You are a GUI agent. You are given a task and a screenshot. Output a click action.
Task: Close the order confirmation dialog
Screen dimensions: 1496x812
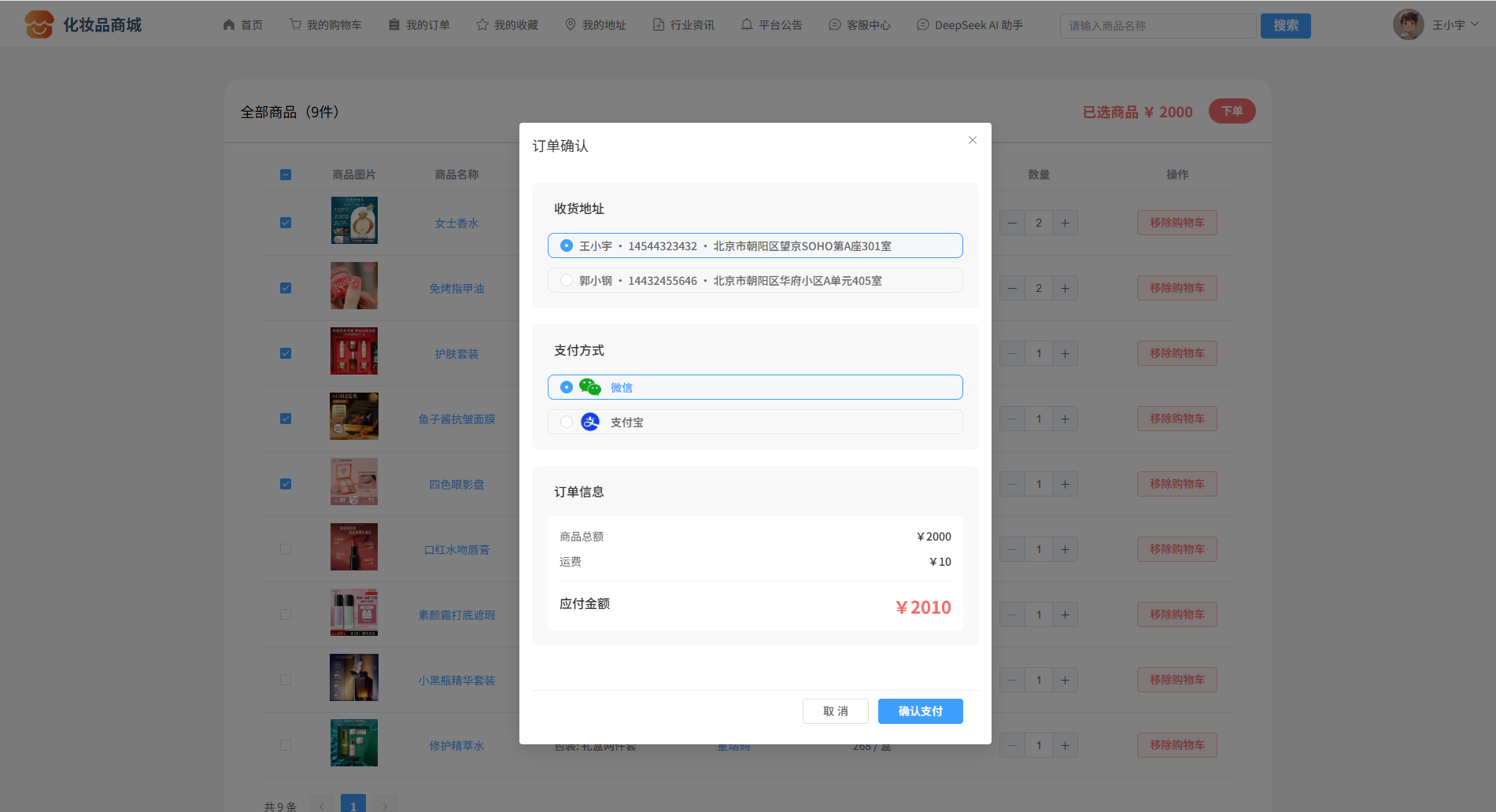pyautogui.click(x=972, y=140)
